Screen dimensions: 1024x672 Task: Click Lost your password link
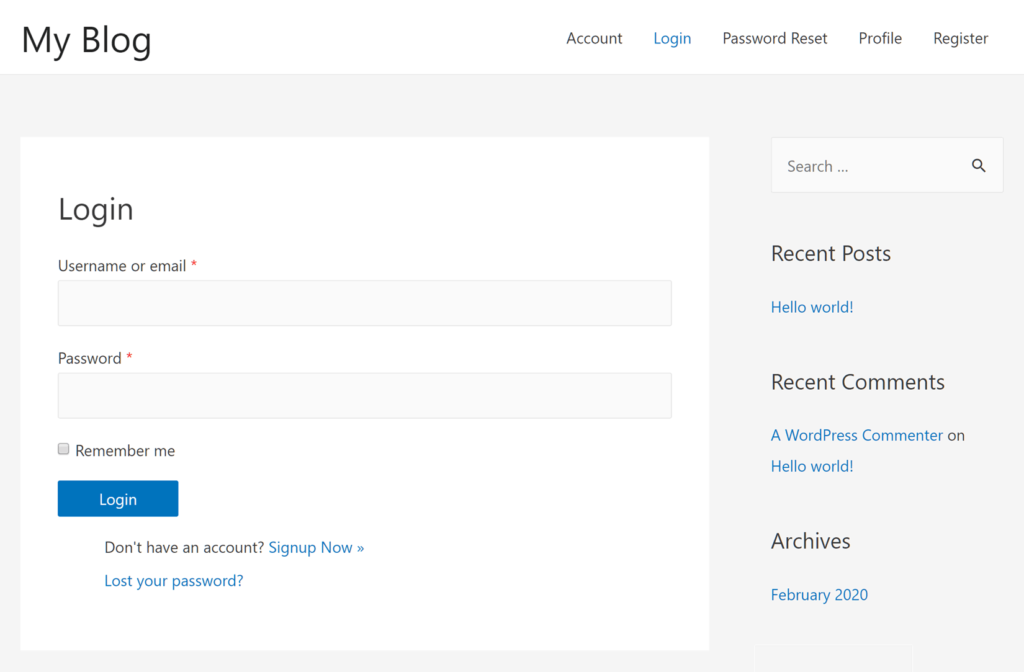click(173, 580)
